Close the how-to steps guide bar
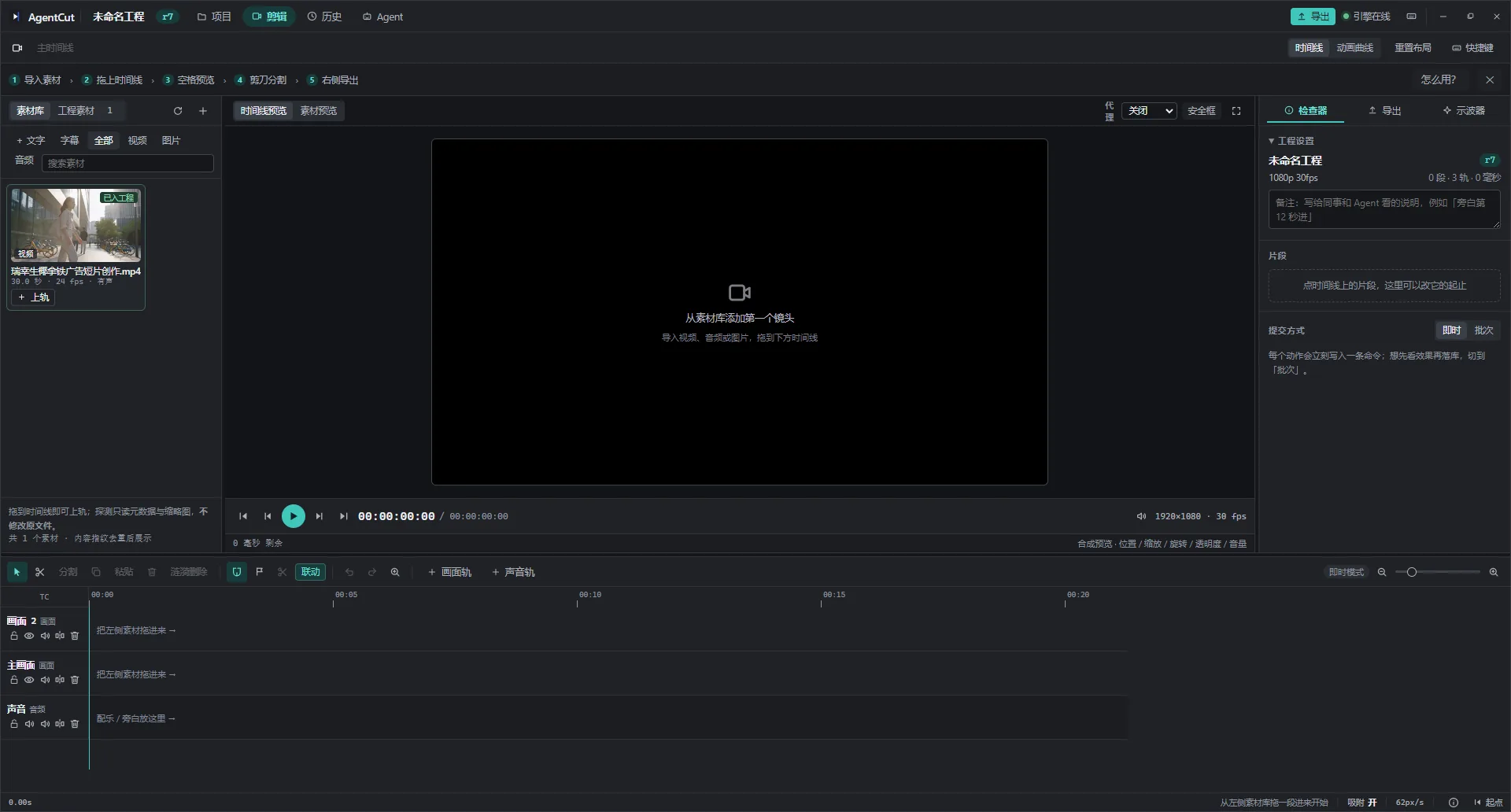This screenshot has height=812, width=1511. [x=1490, y=79]
